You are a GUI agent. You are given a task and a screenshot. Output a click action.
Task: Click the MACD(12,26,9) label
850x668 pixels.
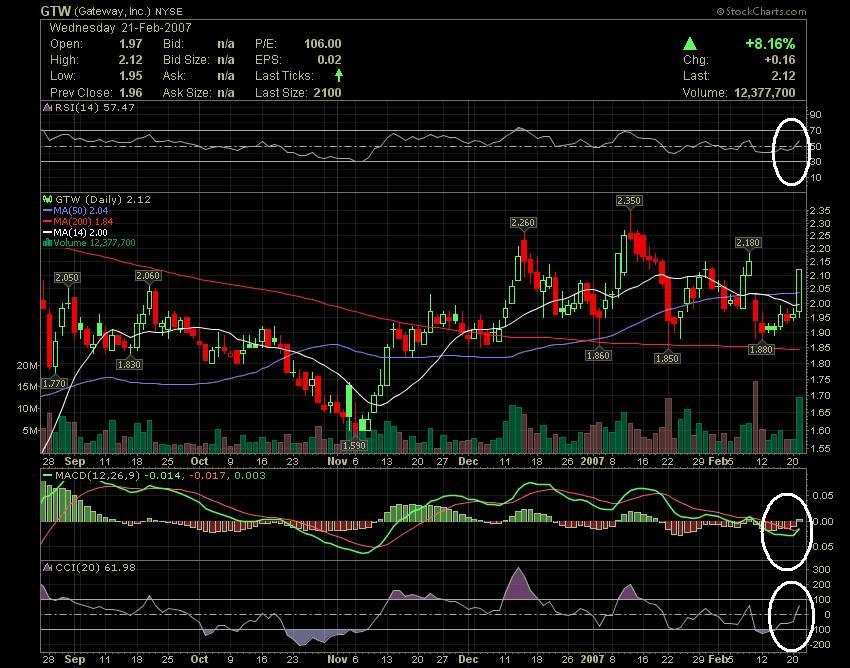click(x=98, y=476)
